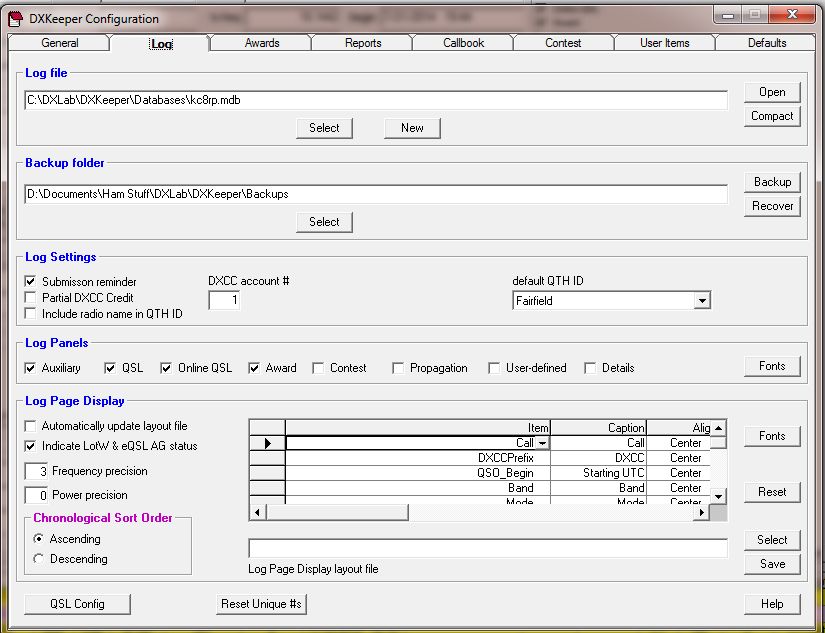Toggle the Award panel checkbox

[254, 368]
